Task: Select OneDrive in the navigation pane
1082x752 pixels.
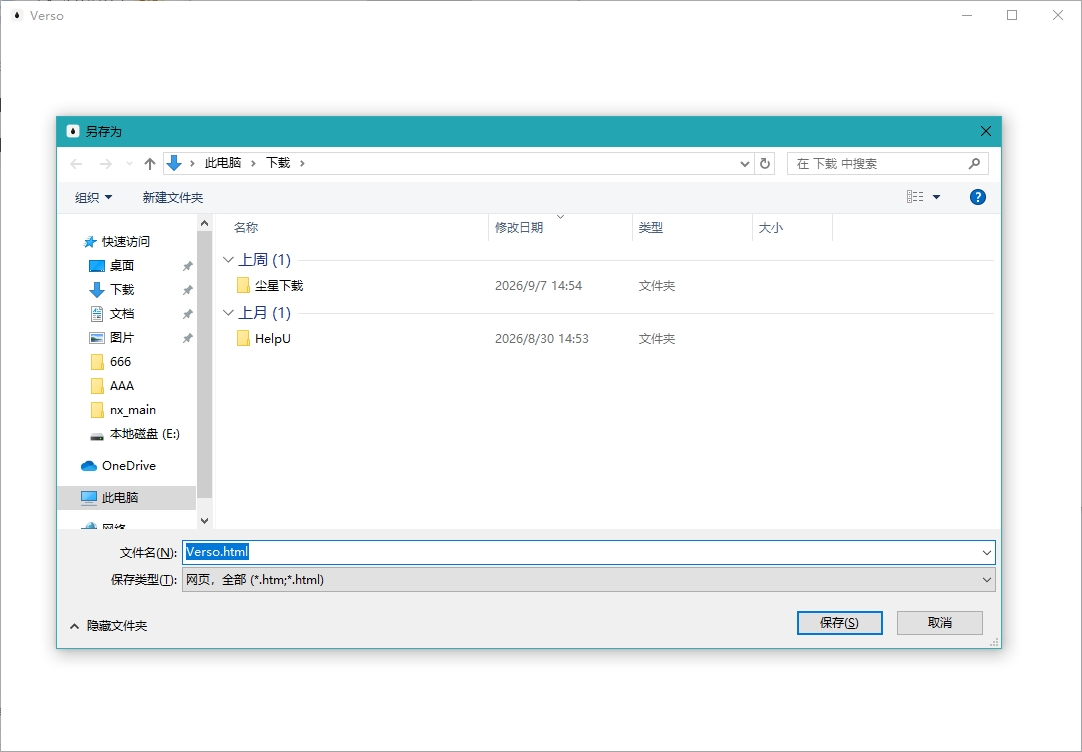Action: 128,466
